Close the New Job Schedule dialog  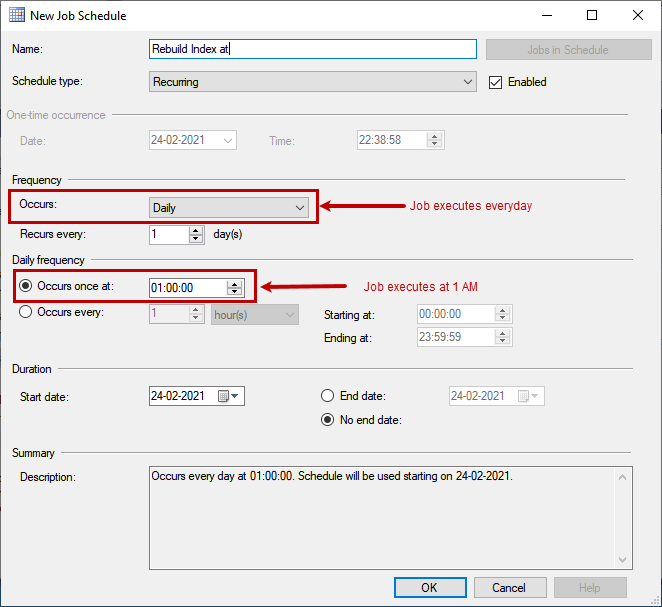[x=638, y=16]
